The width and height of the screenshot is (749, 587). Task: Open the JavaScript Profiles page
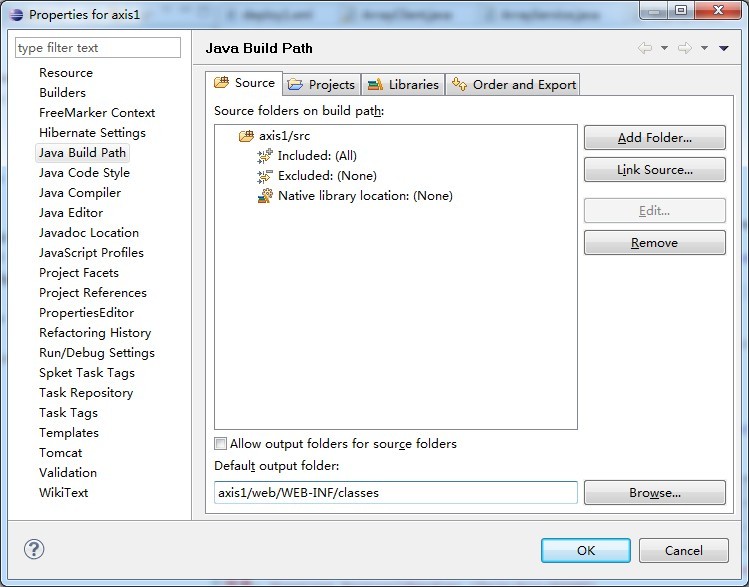pyautogui.click(x=91, y=253)
